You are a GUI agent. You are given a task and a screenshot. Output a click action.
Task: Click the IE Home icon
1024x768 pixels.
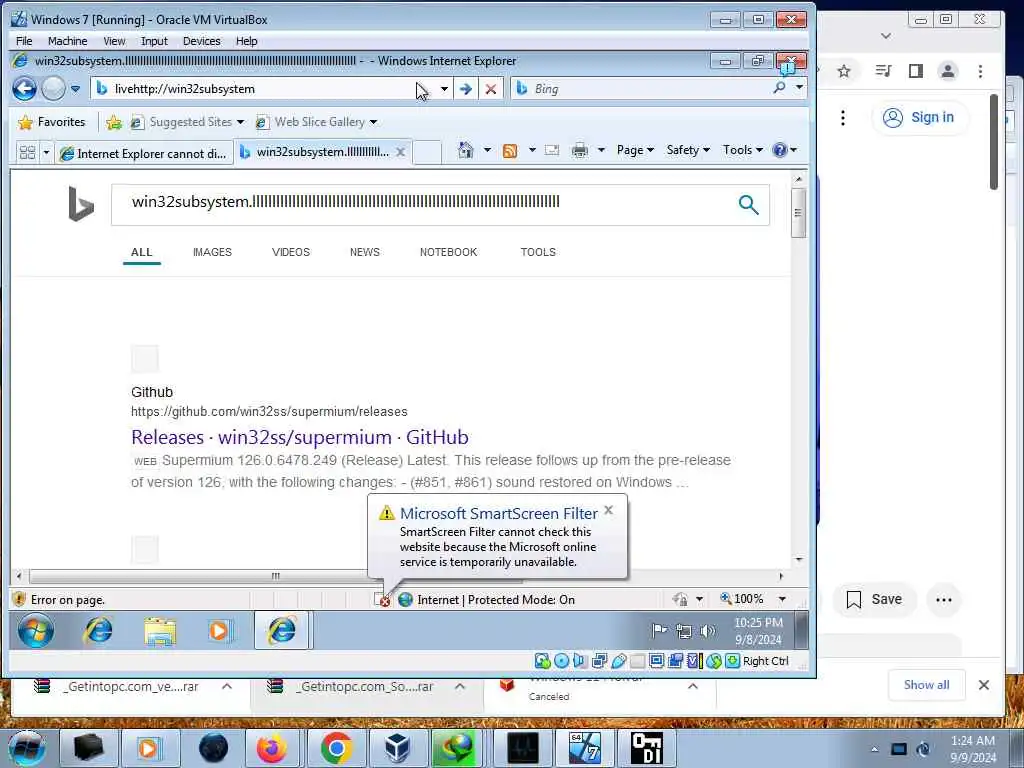click(x=465, y=150)
